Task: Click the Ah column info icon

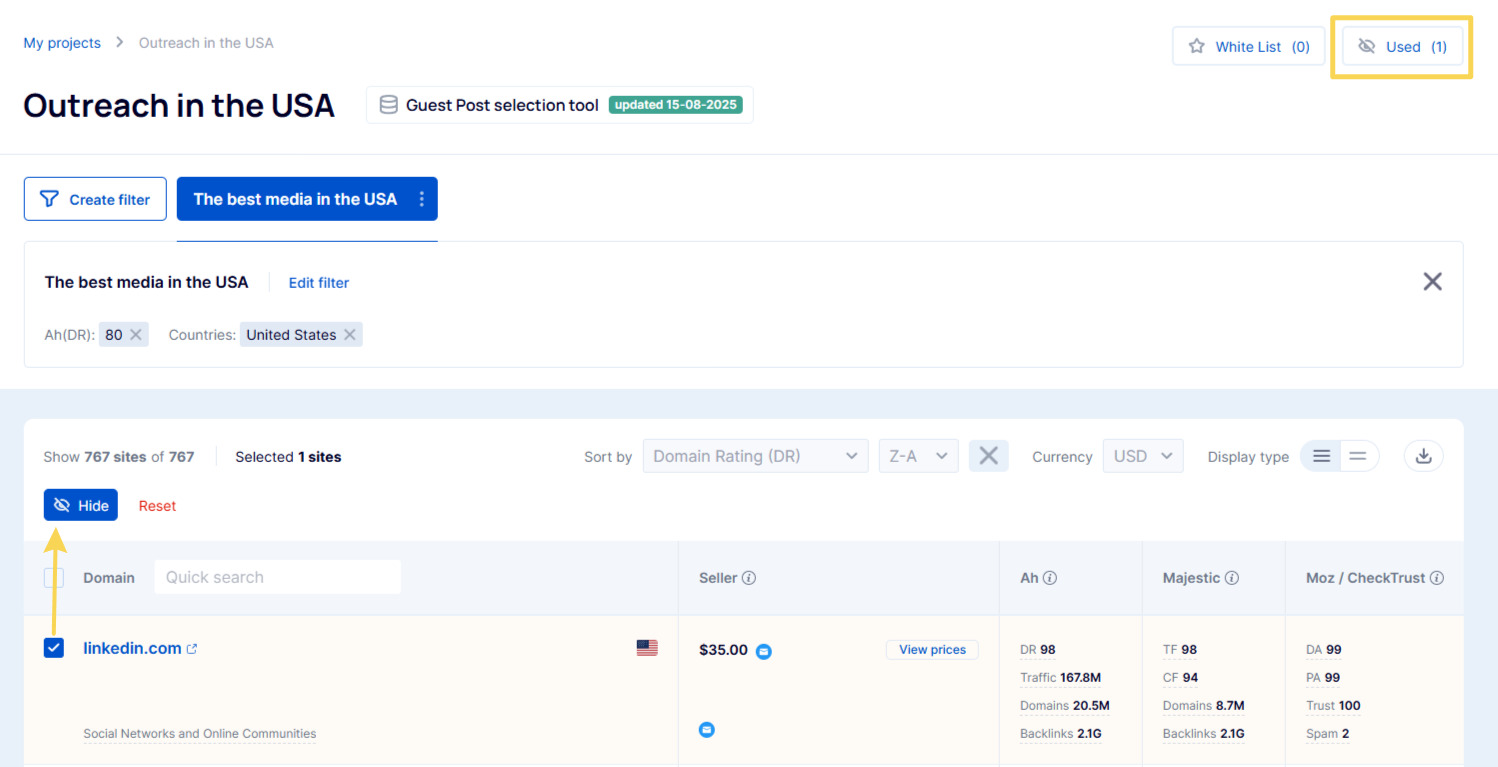Action: tap(1050, 578)
